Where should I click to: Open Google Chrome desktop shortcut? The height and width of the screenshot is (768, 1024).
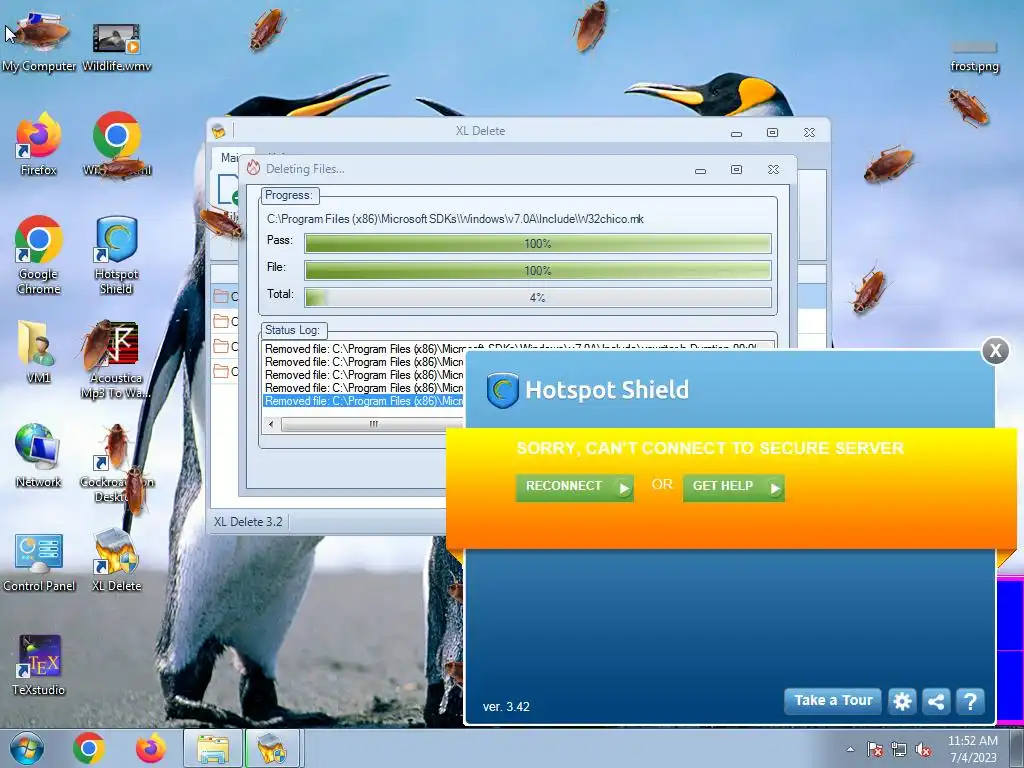(39, 255)
